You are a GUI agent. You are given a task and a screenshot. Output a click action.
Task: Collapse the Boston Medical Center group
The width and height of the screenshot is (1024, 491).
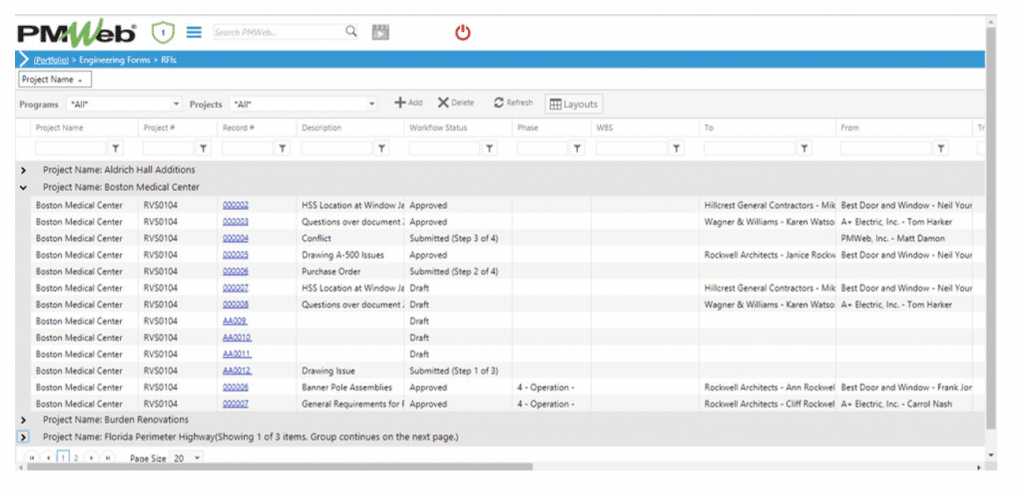coord(24,187)
